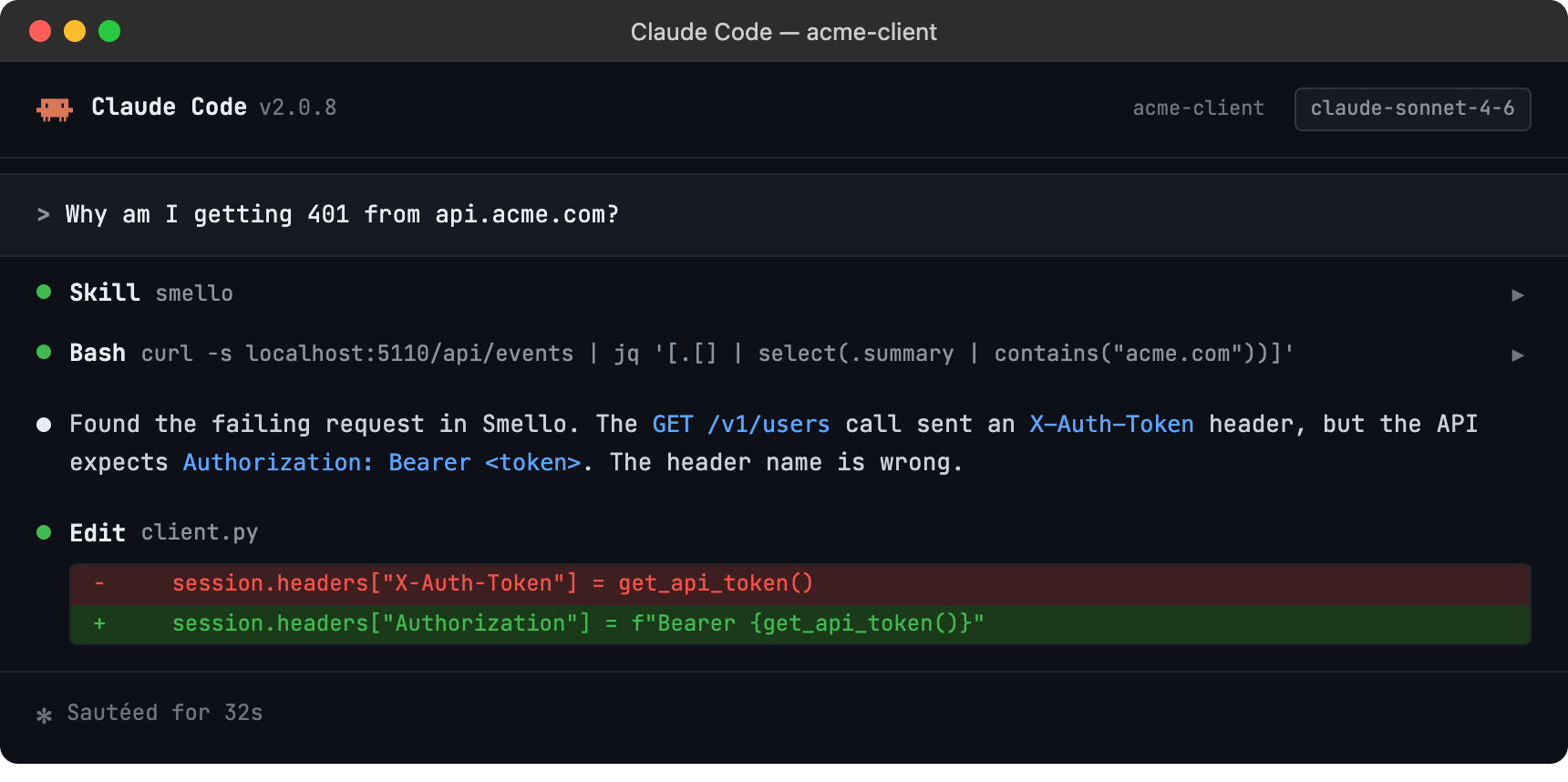Screen dimensions: 1568x782
Task: Click the prompt Why am I getting 401
Action: 342,215
